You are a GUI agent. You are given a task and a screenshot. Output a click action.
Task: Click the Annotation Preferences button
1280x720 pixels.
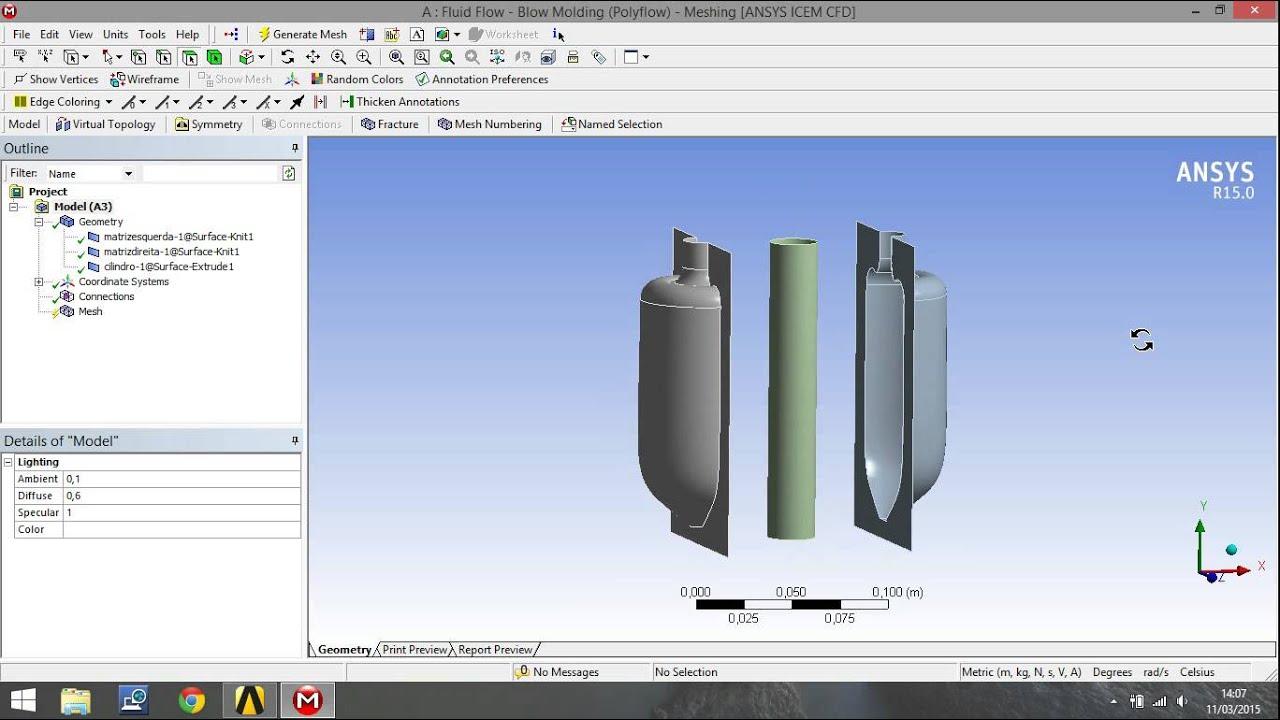[x=482, y=79]
